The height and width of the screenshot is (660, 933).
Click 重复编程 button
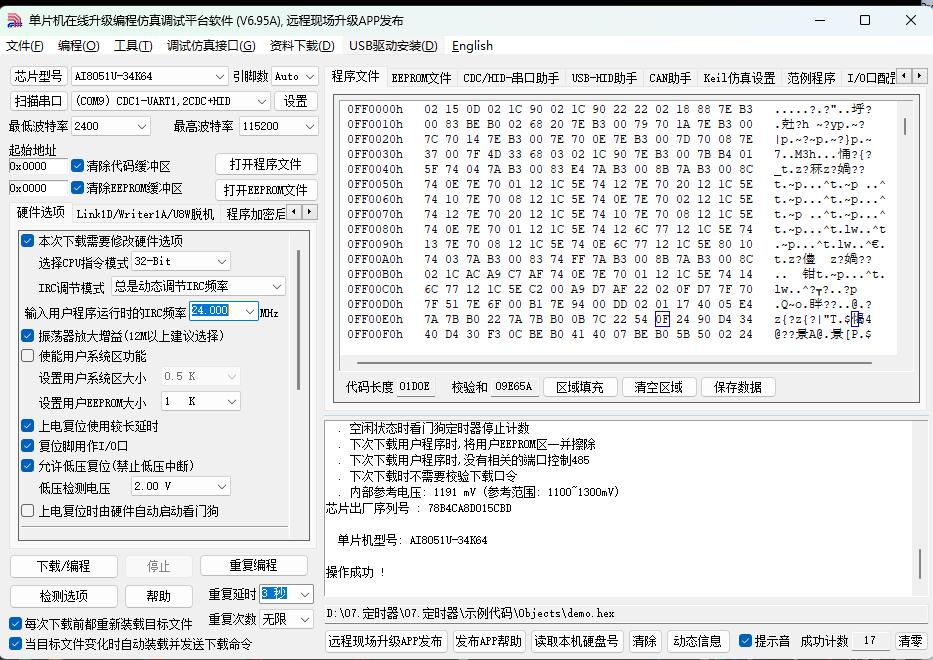(253, 565)
